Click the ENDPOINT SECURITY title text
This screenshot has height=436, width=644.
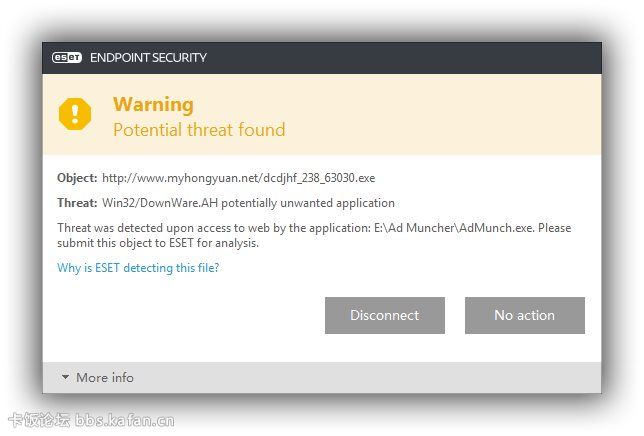(148, 58)
